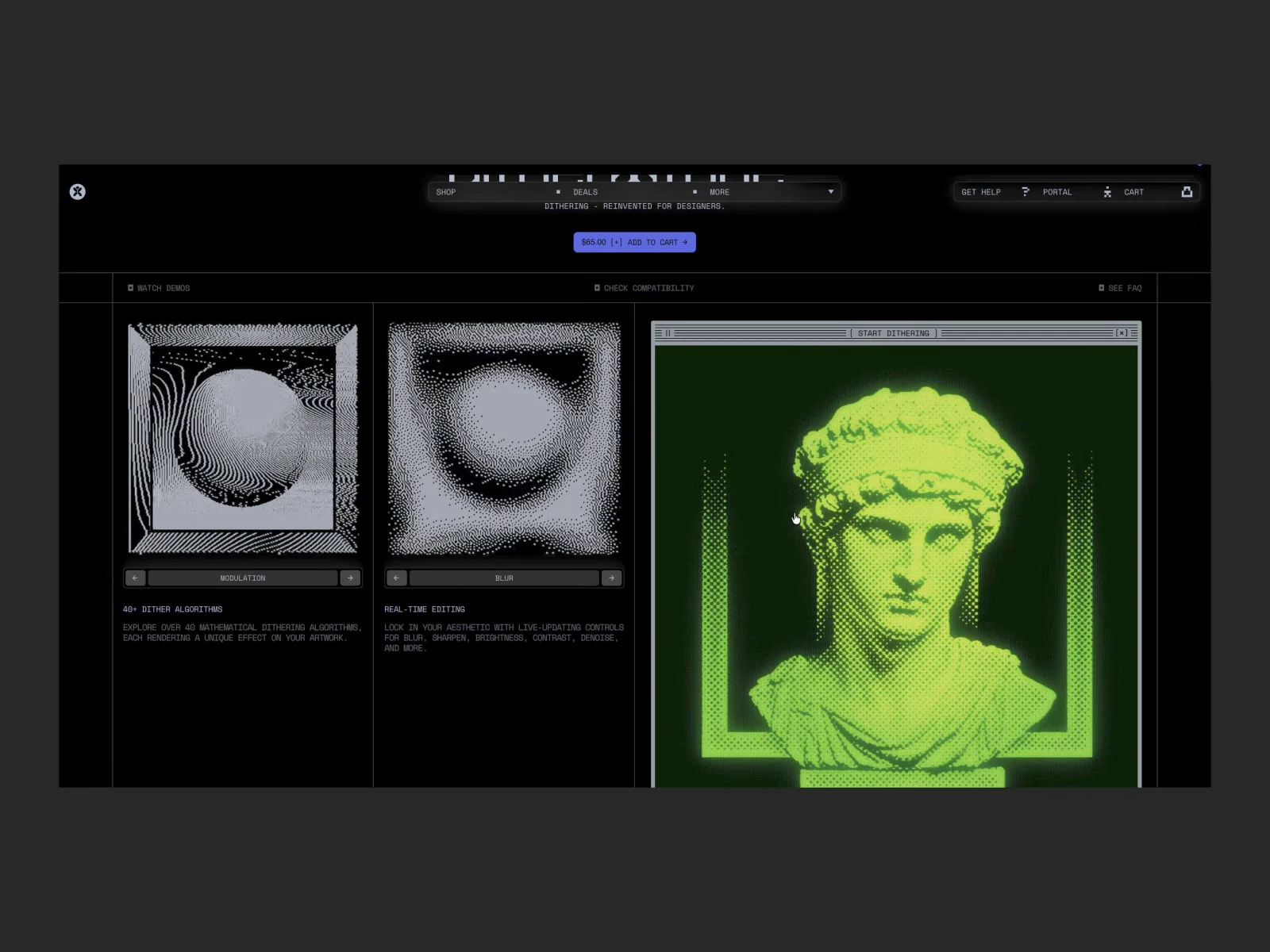
Task: Click the Portal person icon
Action: tap(1107, 192)
